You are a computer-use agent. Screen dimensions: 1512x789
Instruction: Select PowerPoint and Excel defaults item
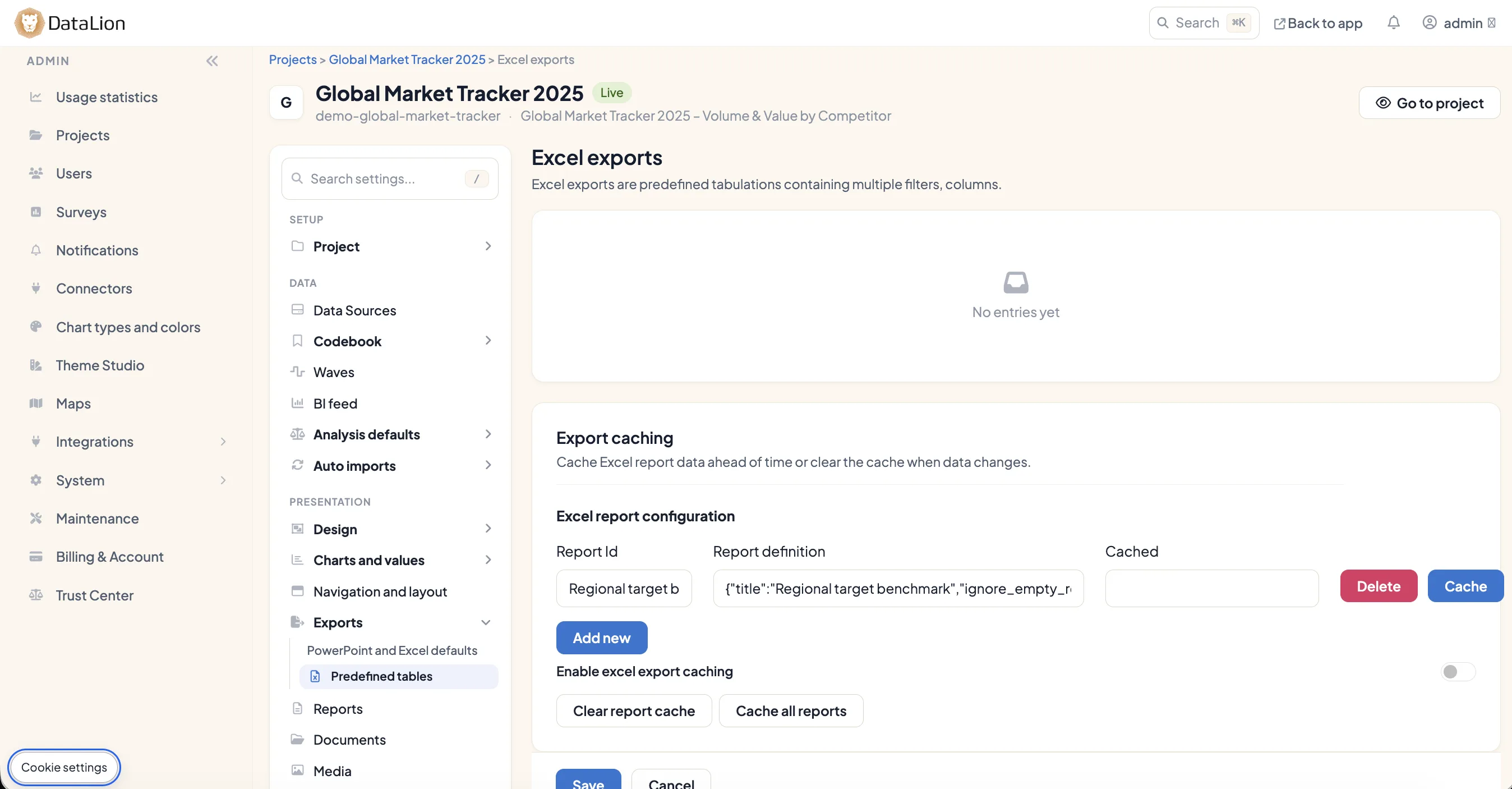click(x=392, y=650)
